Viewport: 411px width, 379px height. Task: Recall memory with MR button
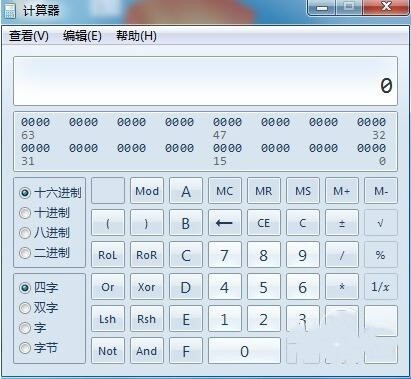coord(264,191)
